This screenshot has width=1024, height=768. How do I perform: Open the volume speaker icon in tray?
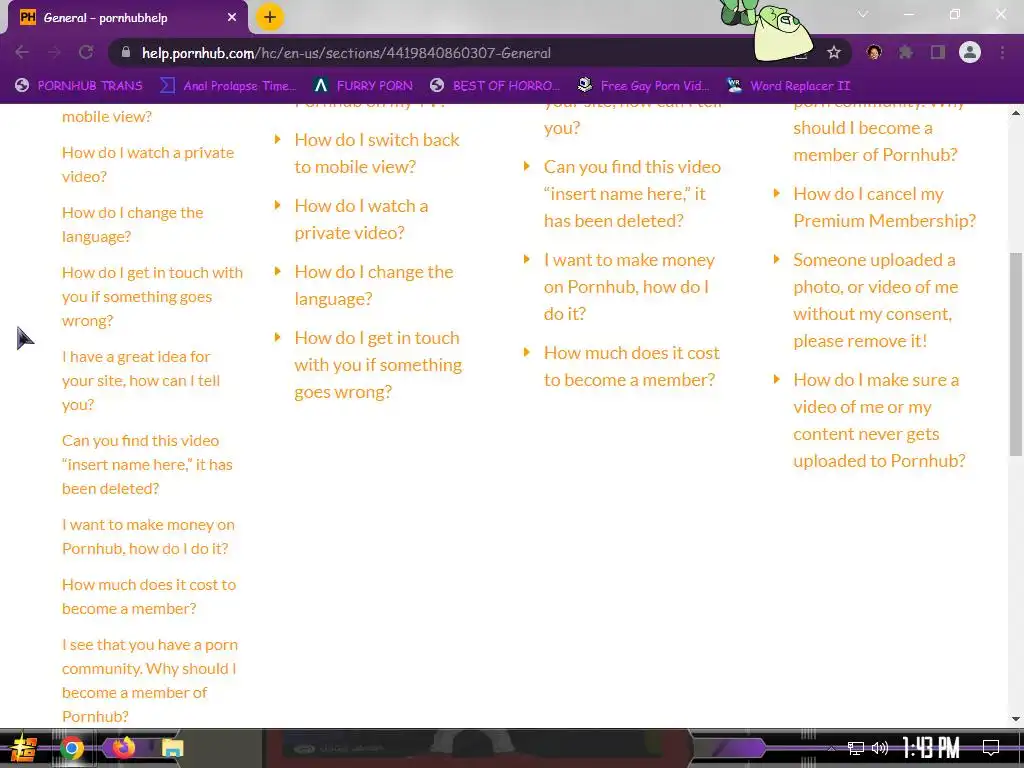pyautogui.click(x=880, y=748)
